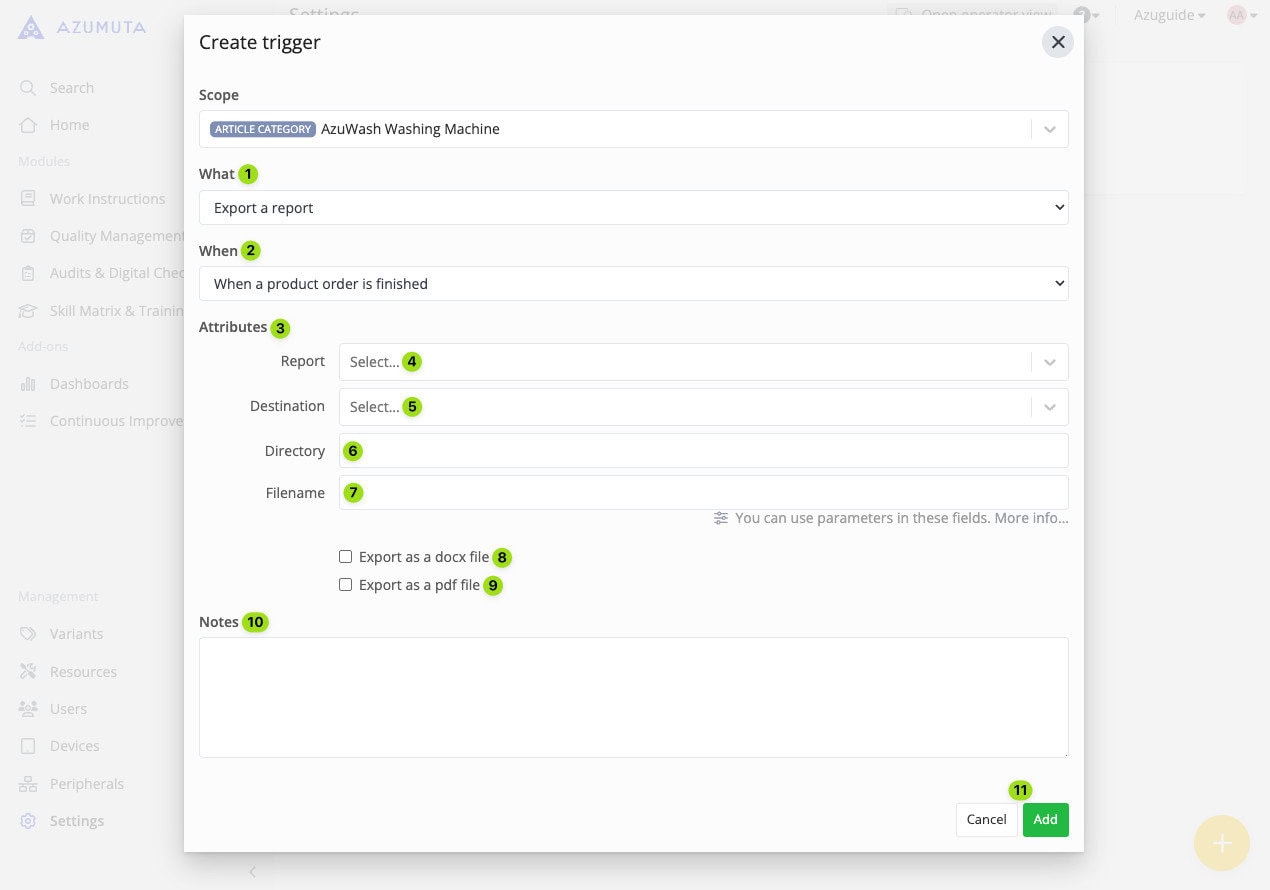
Task: Click the yellow plus floating button
Action: (x=1221, y=843)
